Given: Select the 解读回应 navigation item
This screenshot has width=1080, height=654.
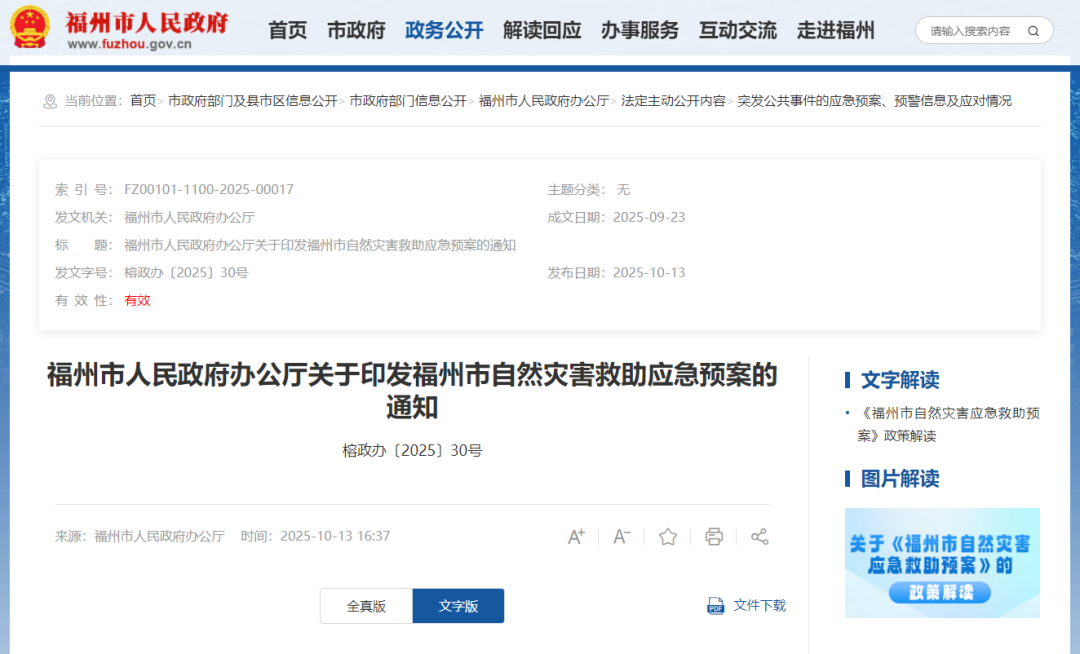Looking at the screenshot, I should (x=541, y=30).
